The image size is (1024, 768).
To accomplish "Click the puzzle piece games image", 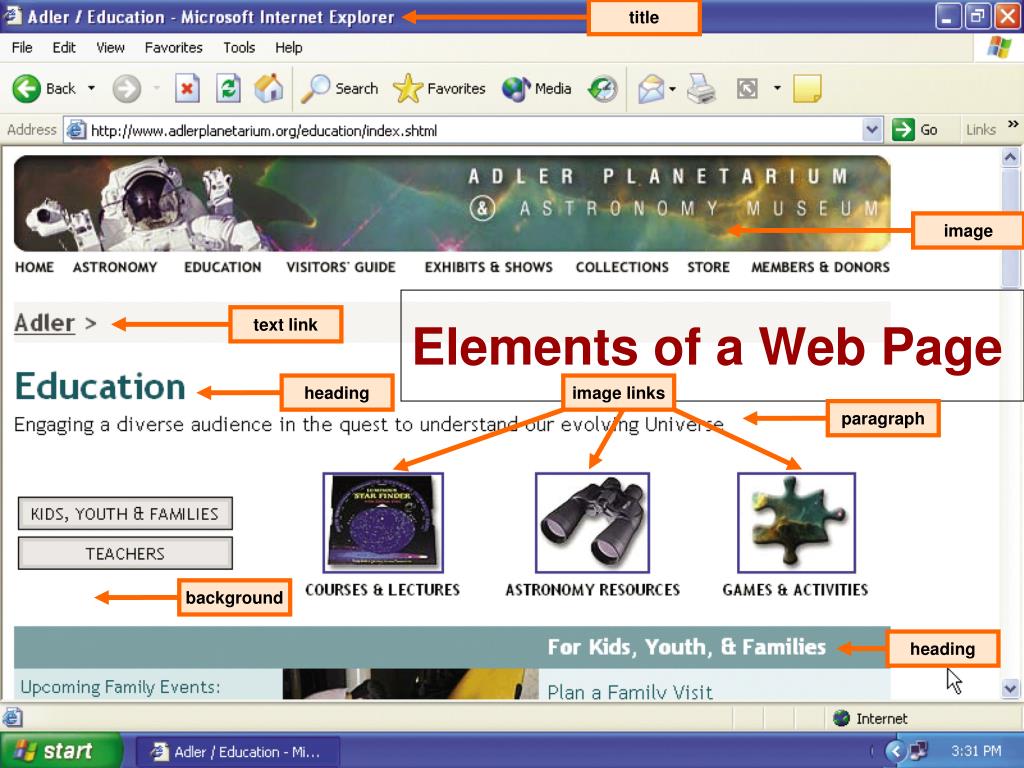I will pos(796,522).
